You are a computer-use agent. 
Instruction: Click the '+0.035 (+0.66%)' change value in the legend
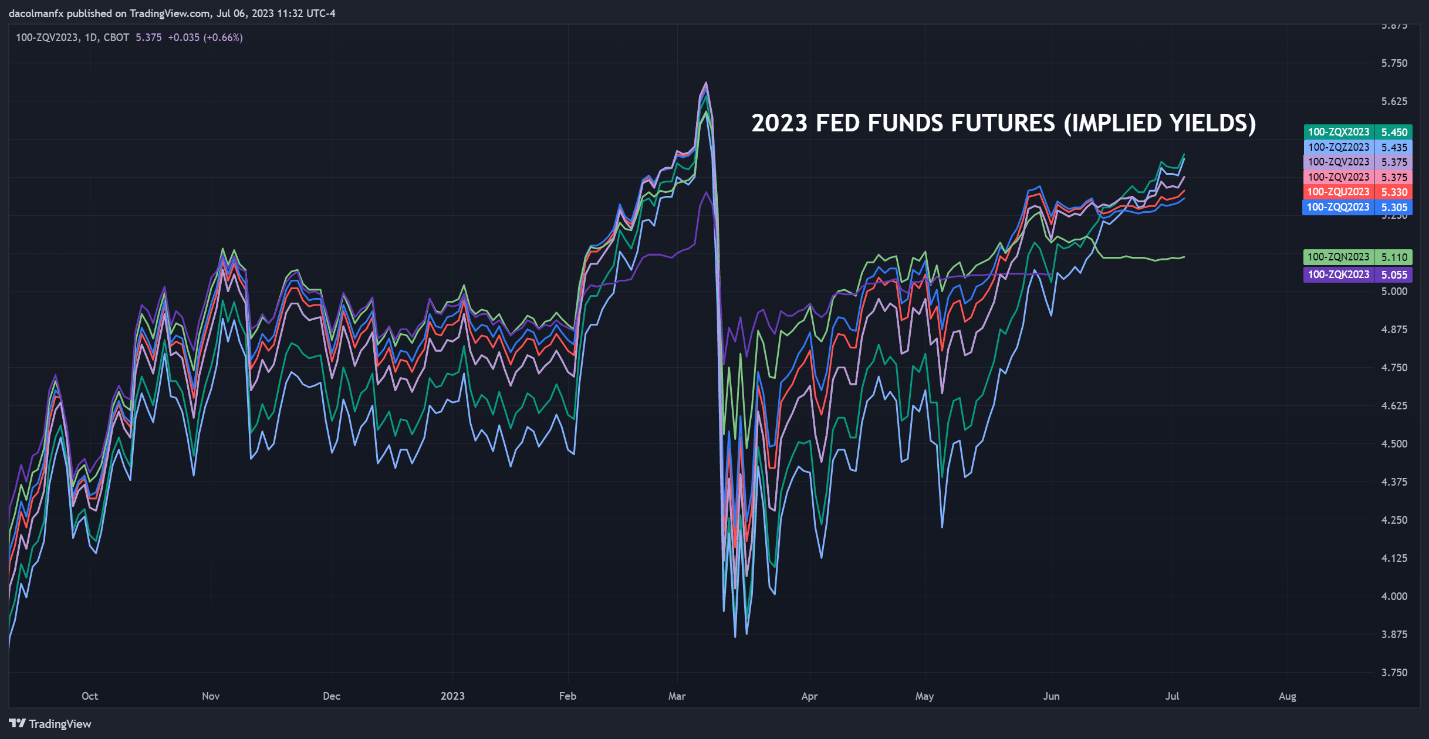[205, 37]
